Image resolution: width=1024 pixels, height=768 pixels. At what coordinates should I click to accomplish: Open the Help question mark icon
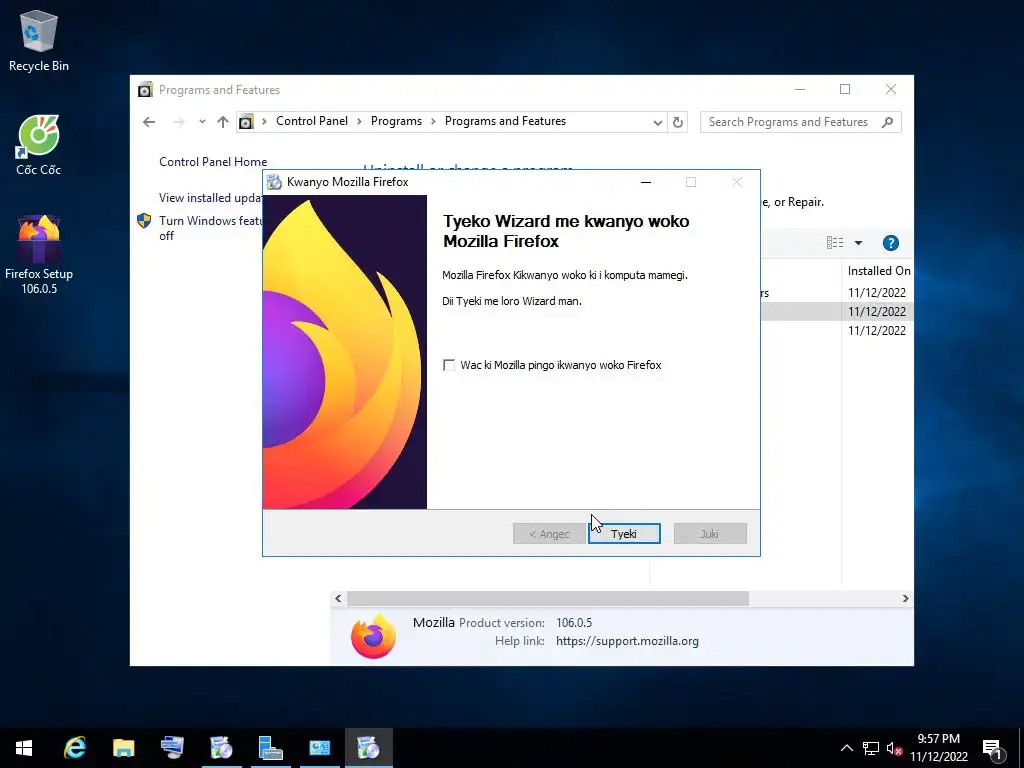tap(891, 243)
